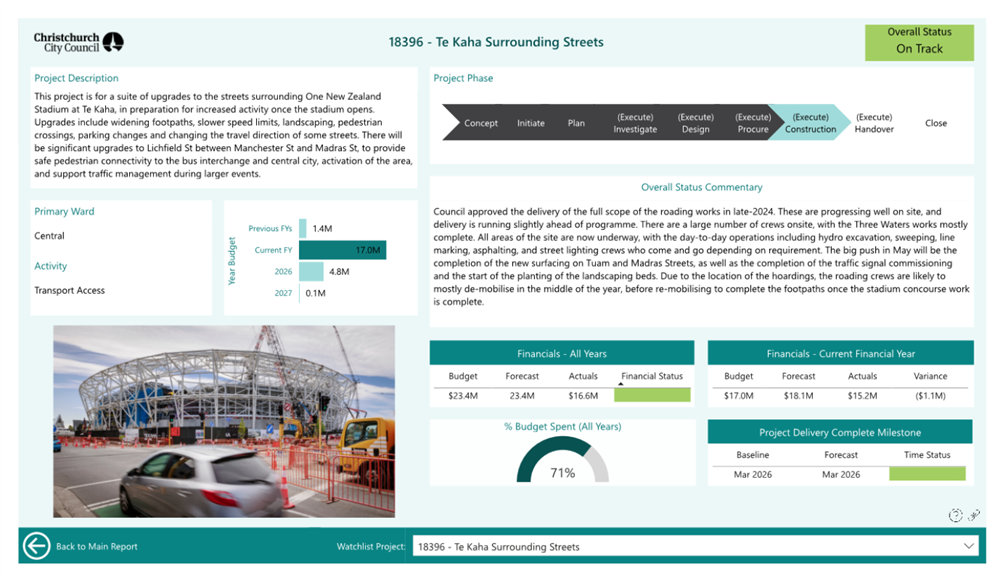Click the 71% budget spent gauge
The width and height of the screenshot is (1003, 581).
[x=563, y=461]
